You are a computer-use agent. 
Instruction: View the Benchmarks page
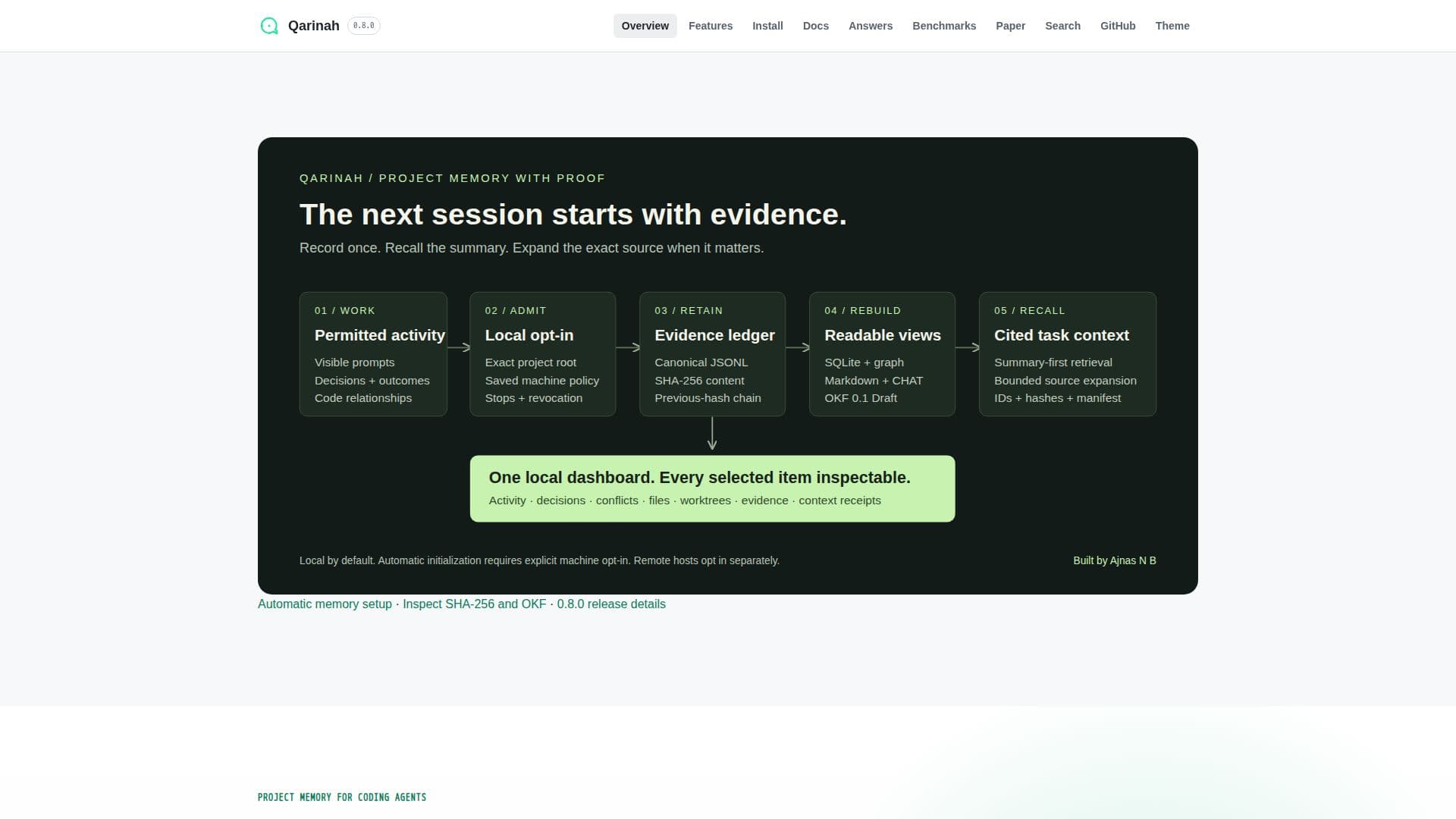point(944,26)
